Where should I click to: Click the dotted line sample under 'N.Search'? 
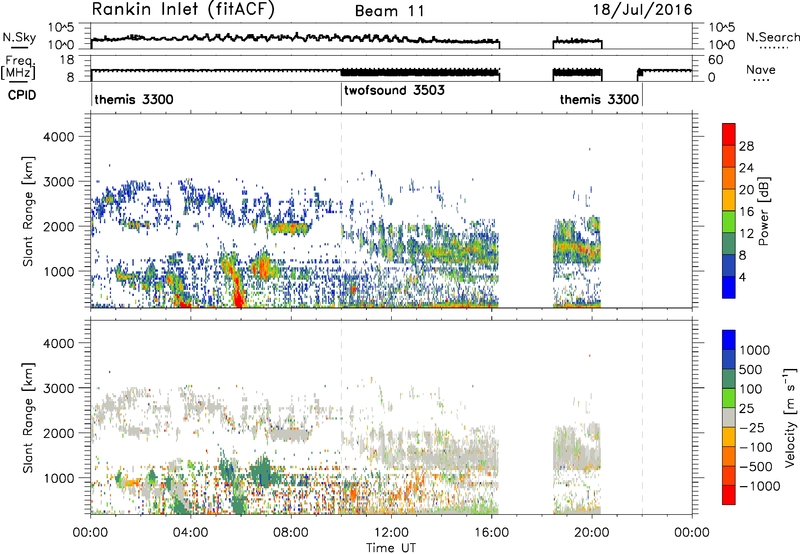point(772,48)
